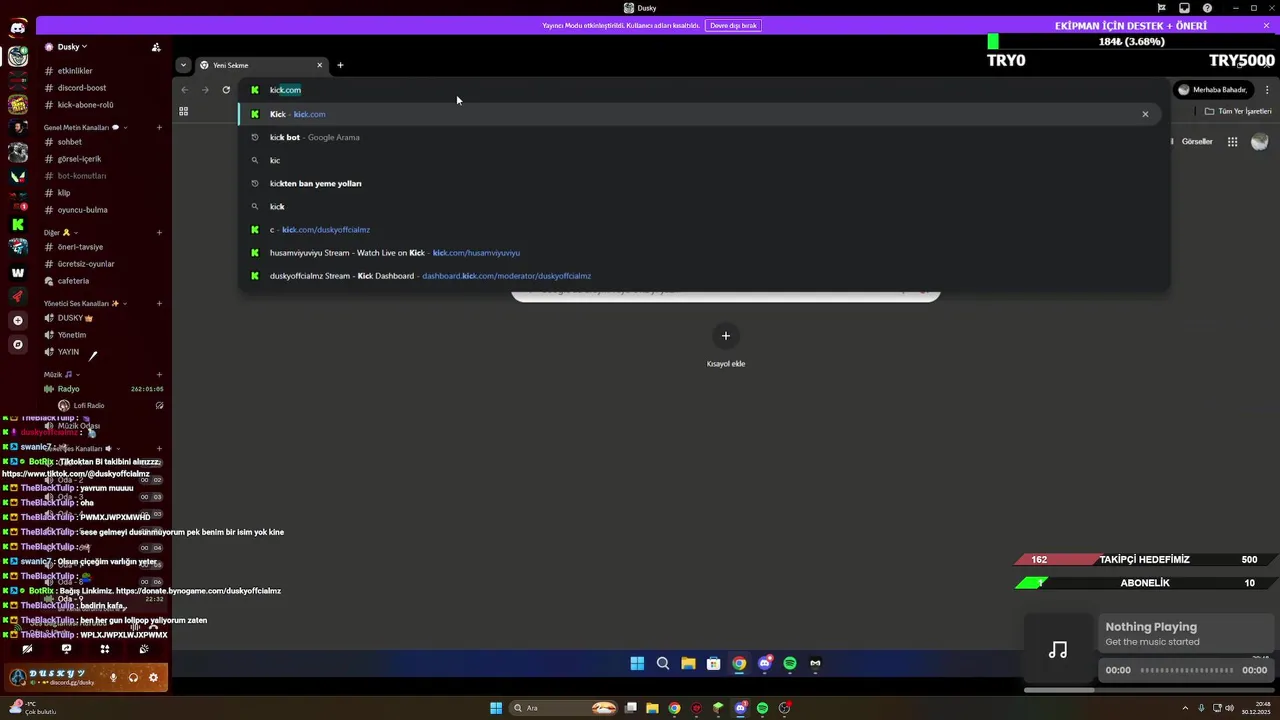Open the W server icon in Discord sidebar
This screenshot has width=1280, height=720.
click(x=17, y=272)
